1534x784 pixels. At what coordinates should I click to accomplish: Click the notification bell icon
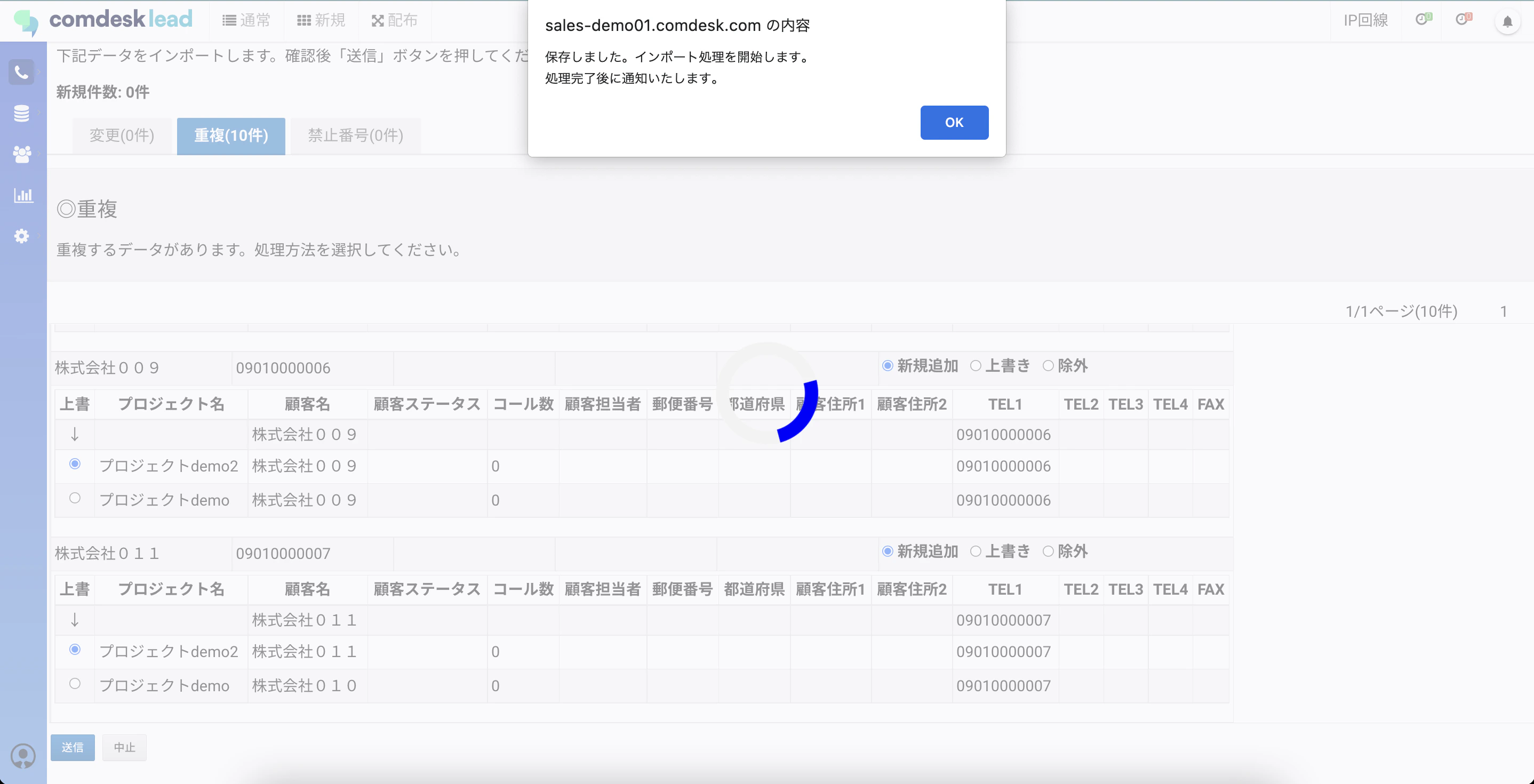point(1507,22)
